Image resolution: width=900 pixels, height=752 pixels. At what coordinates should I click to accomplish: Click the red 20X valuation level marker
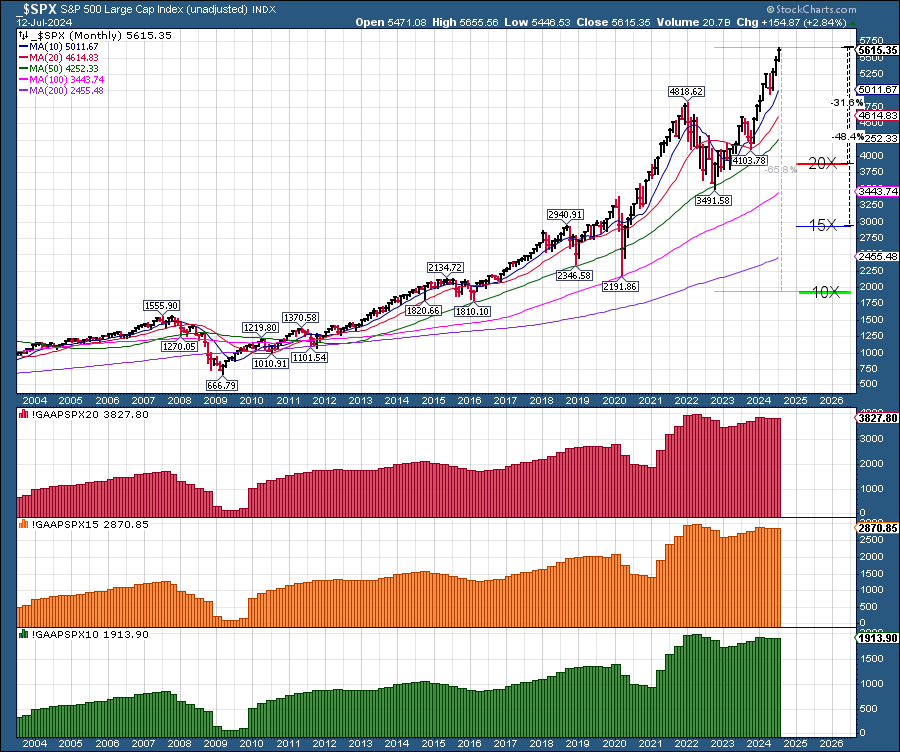(823, 164)
